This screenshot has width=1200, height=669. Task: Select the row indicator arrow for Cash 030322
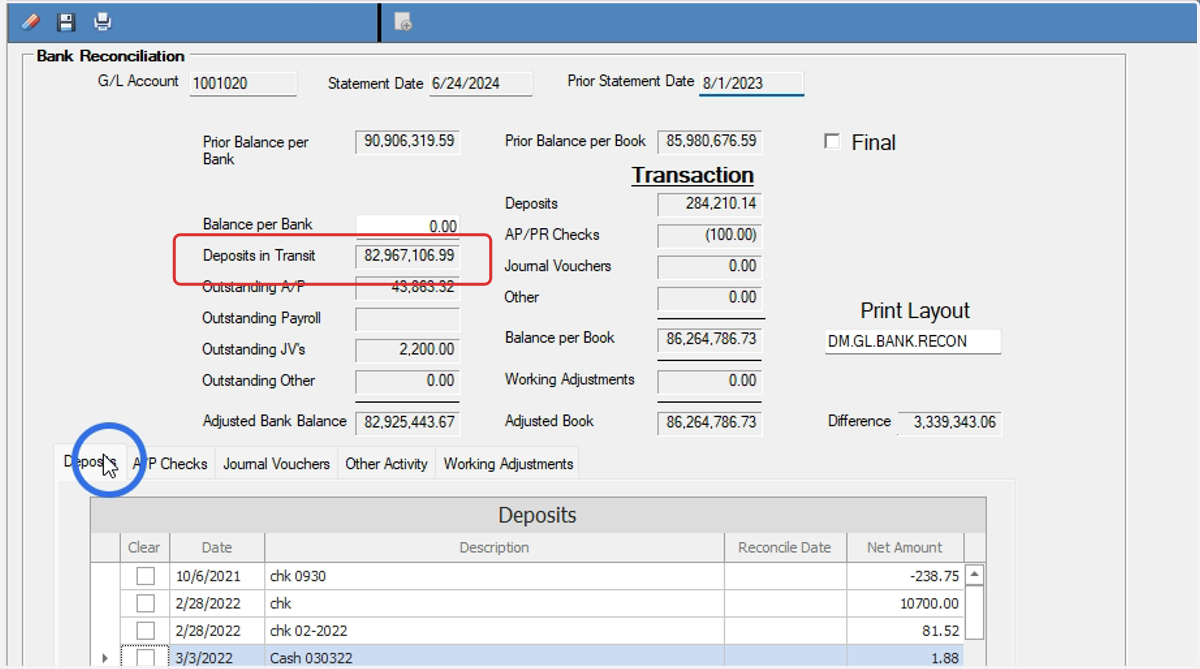[105, 658]
